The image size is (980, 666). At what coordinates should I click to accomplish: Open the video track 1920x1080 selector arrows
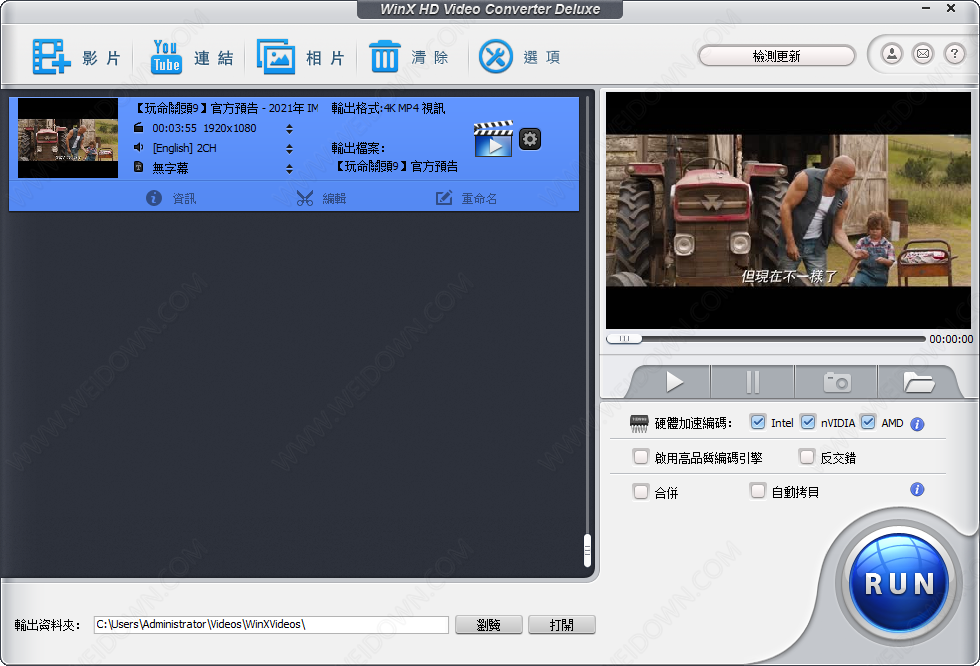point(289,129)
